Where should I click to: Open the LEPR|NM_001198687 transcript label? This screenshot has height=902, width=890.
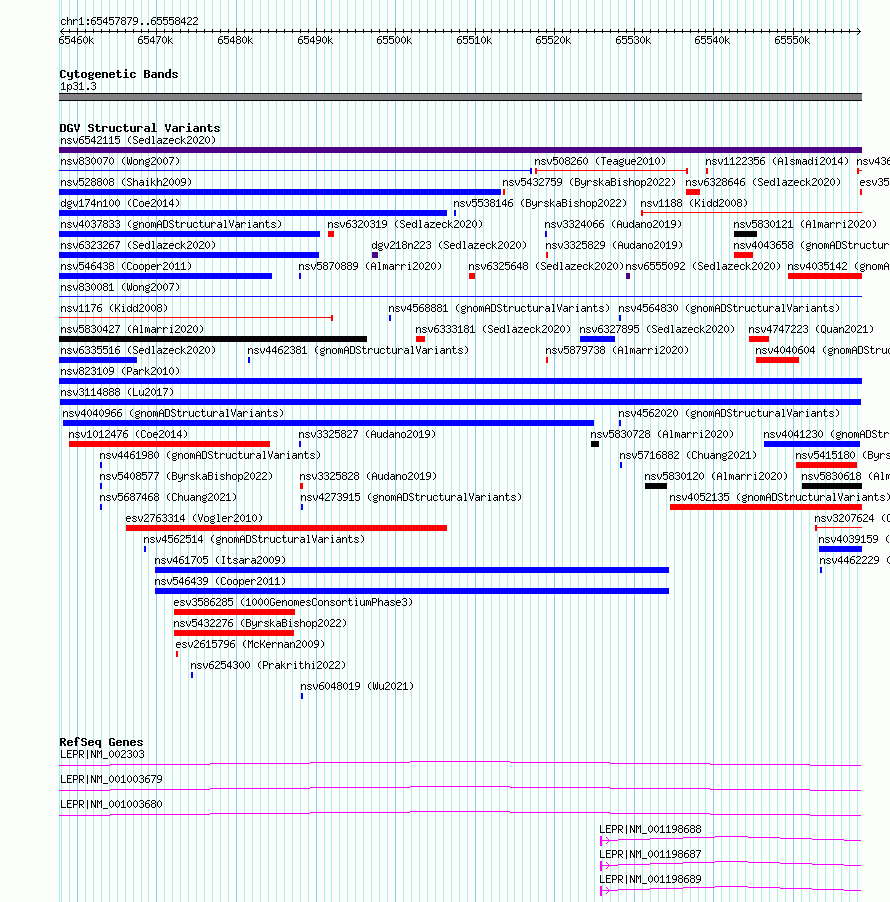point(650,854)
